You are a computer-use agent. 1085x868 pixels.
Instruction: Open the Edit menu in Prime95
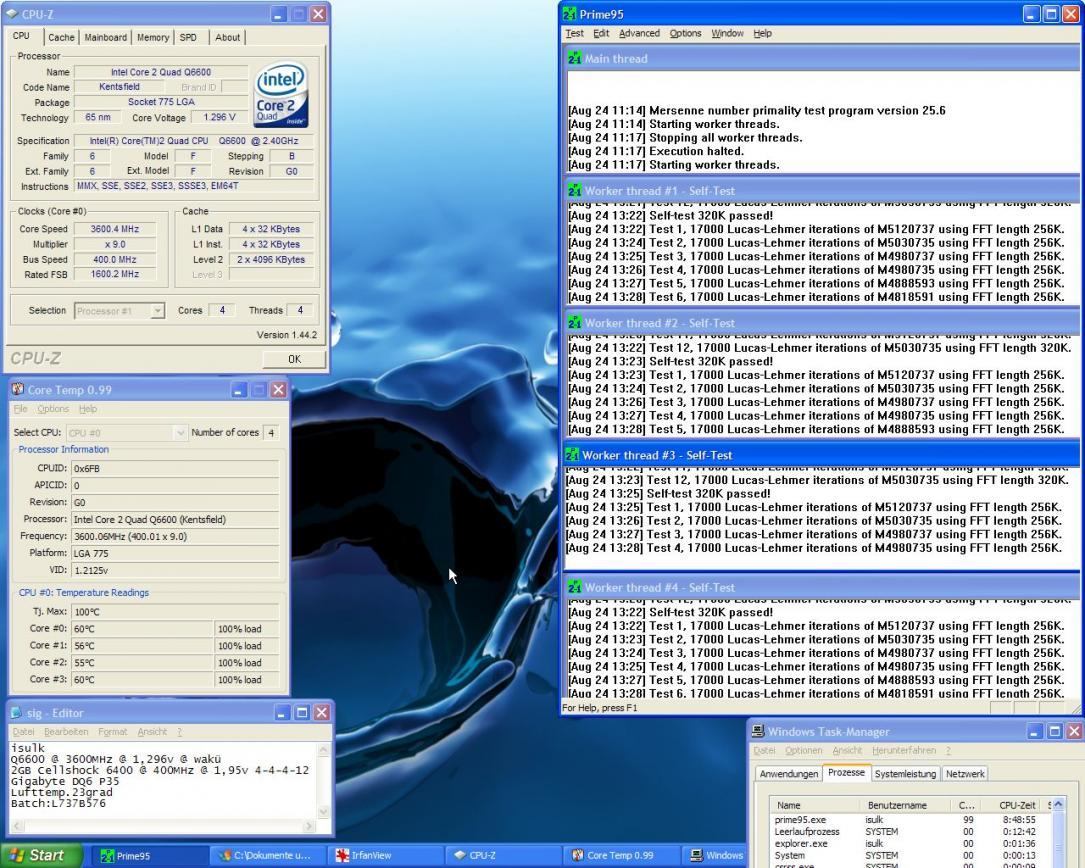(x=601, y=33)
